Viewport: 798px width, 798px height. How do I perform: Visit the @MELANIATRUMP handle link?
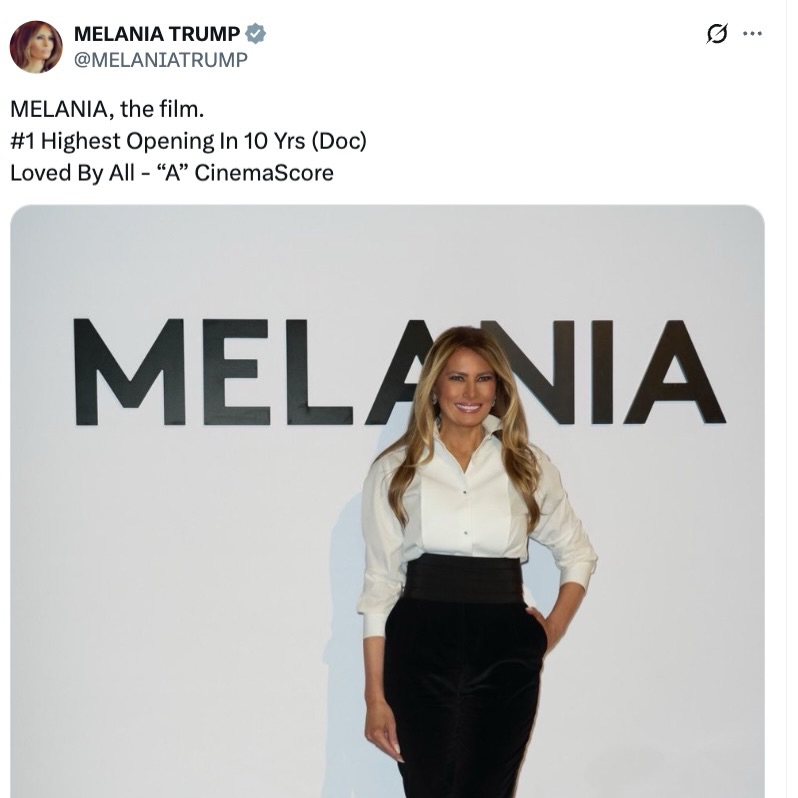(160, 59)
